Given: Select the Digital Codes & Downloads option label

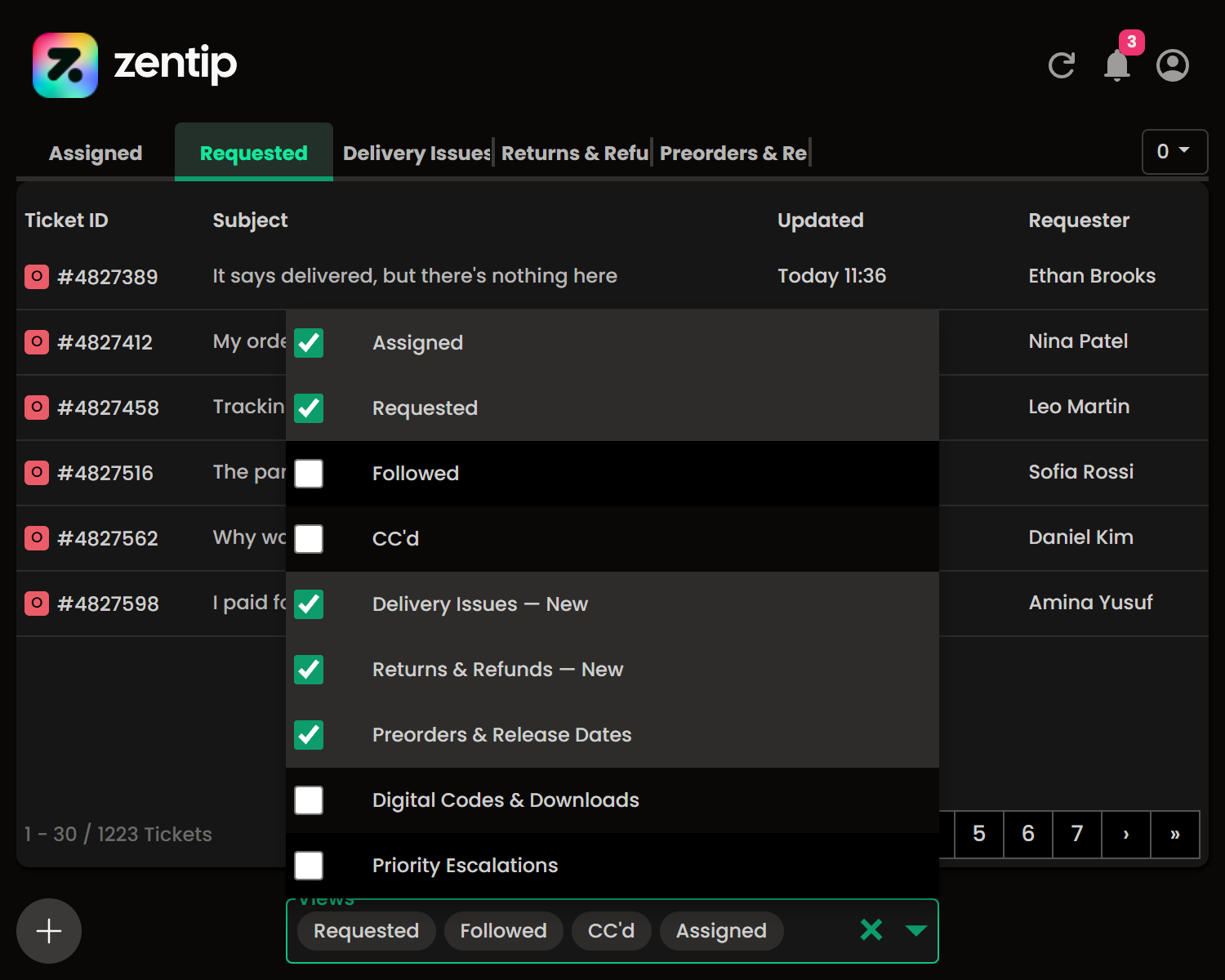Looking at the screenshot, I should [506, 800].
